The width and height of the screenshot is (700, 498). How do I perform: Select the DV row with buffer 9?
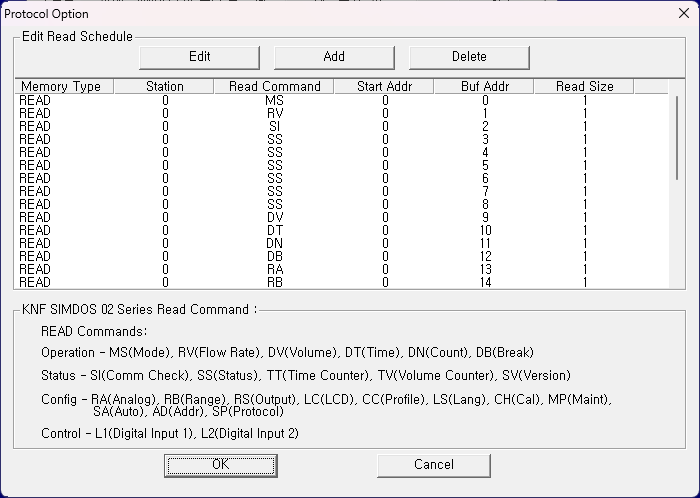coord(342,217)
